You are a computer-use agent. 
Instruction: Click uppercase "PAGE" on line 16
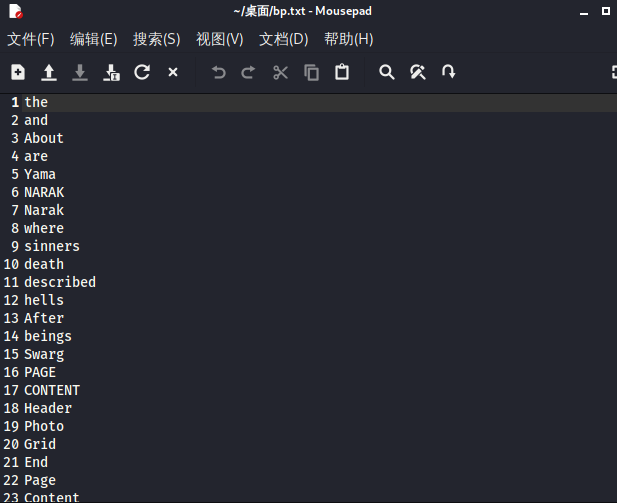pyautogui.click(x=40, y=372)
